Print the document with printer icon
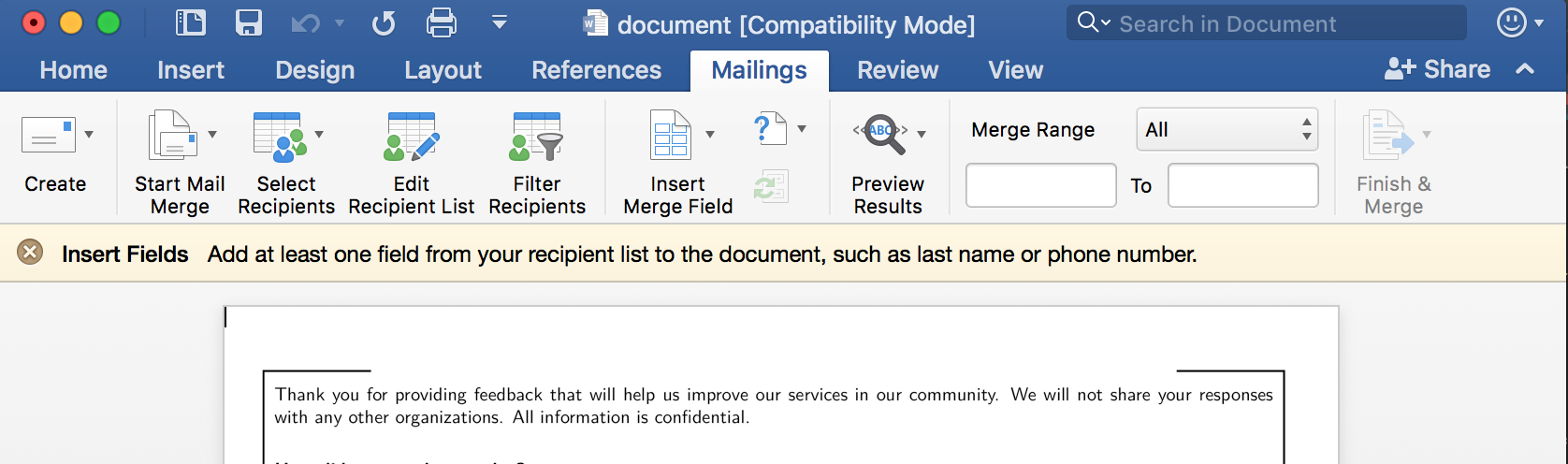 (x=442, y=22)
